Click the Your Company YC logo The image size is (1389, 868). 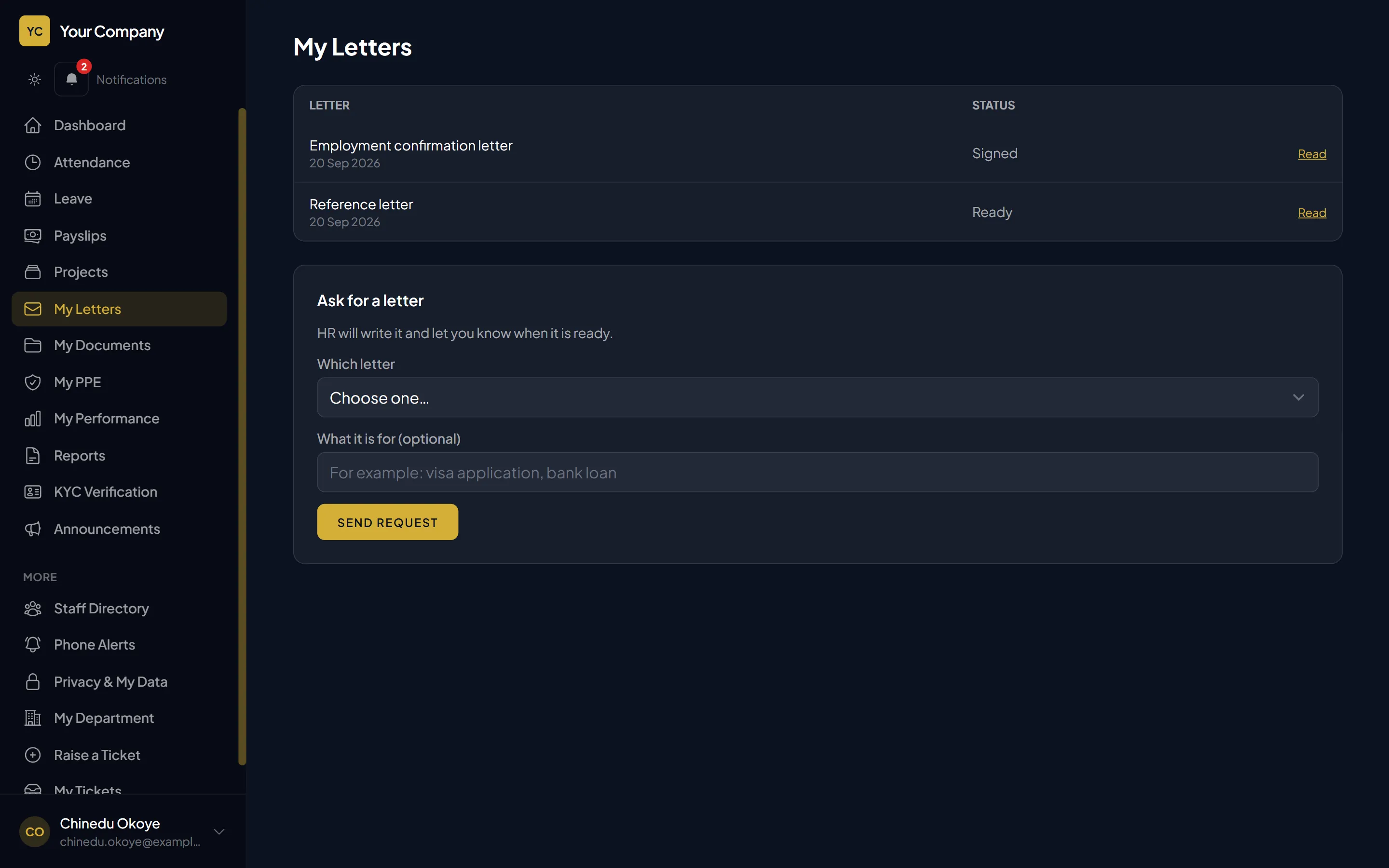click(x=34, y=31)
